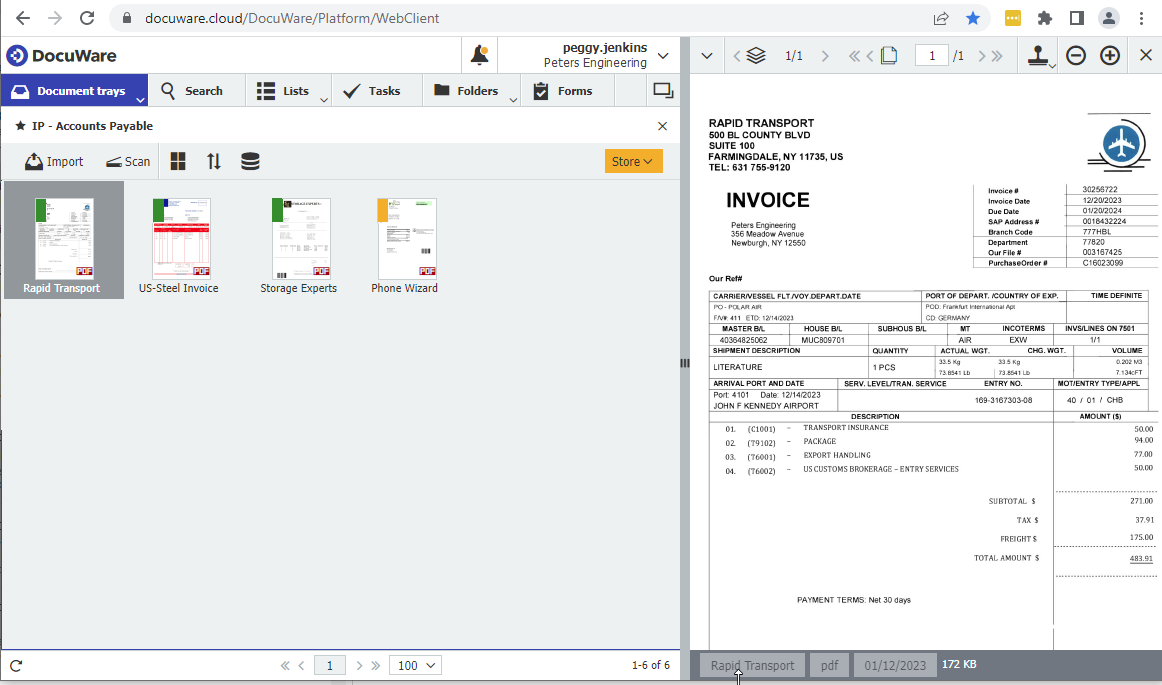
Task: Click the window layout icon beside Forms
Action: [x=663, y=90]
